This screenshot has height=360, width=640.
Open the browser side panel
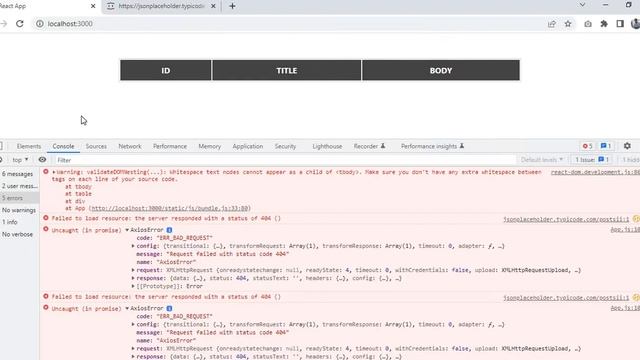[620, 24]
